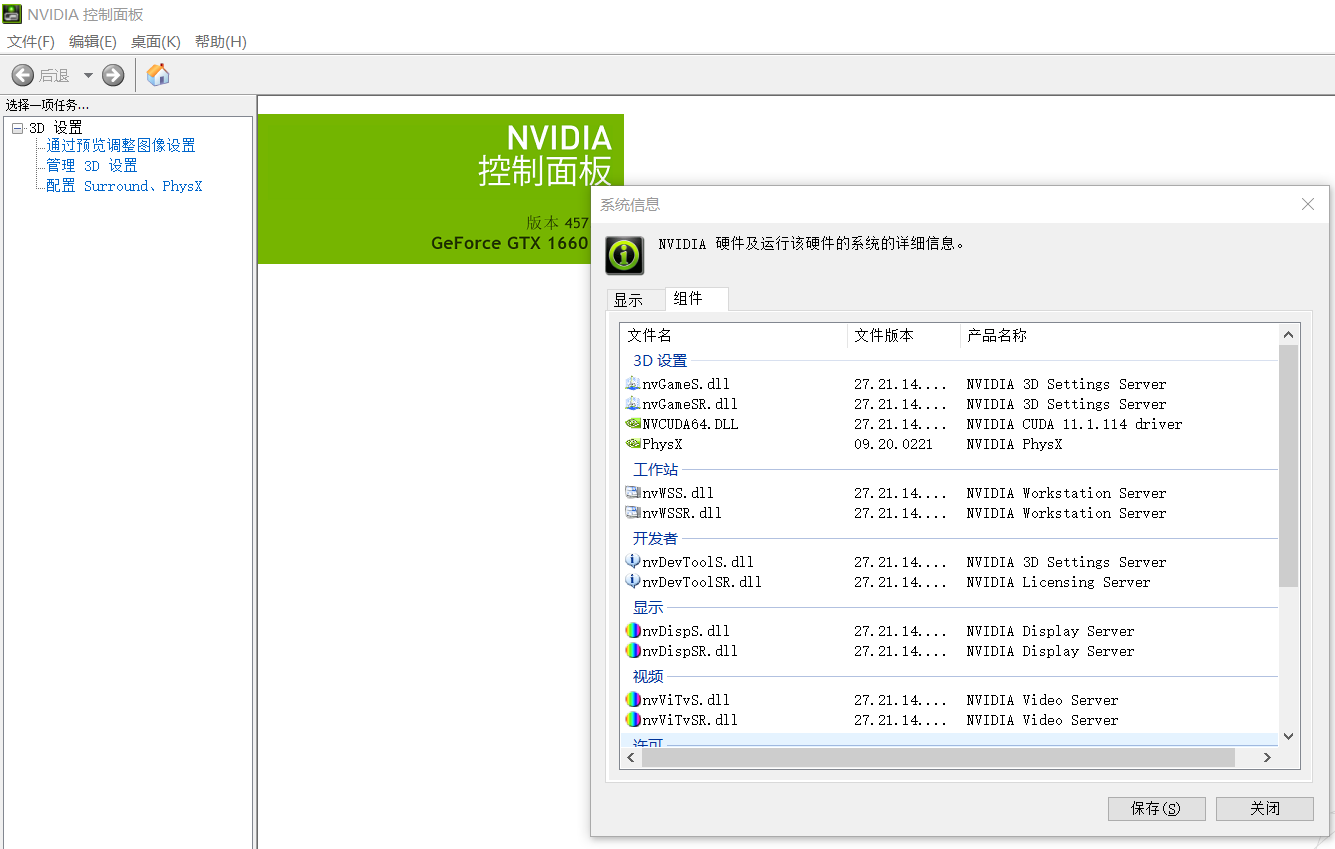Click version text in nvGameS.dll row
This screenshot has width=1335, height=849.
point(900,384)
